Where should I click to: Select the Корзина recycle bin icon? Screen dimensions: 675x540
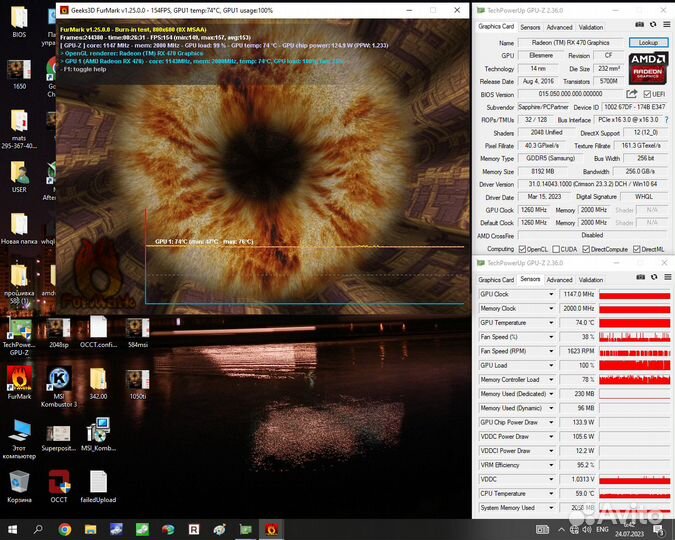click(19, 487)
